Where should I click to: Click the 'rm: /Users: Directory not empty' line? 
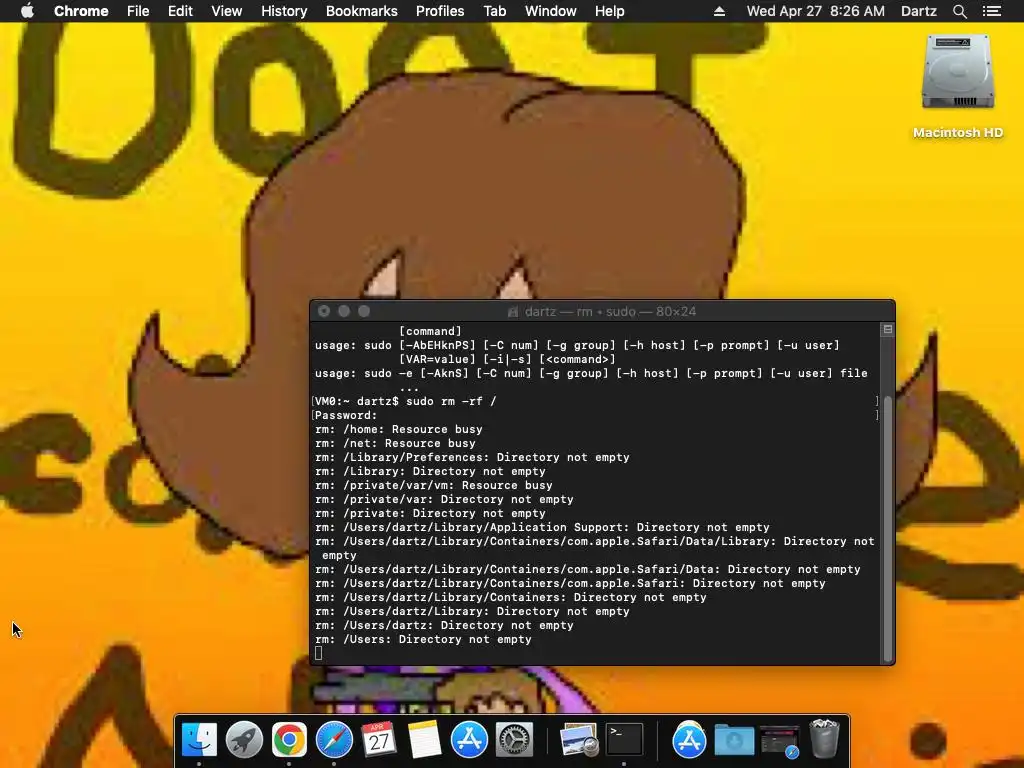(423, 640)
